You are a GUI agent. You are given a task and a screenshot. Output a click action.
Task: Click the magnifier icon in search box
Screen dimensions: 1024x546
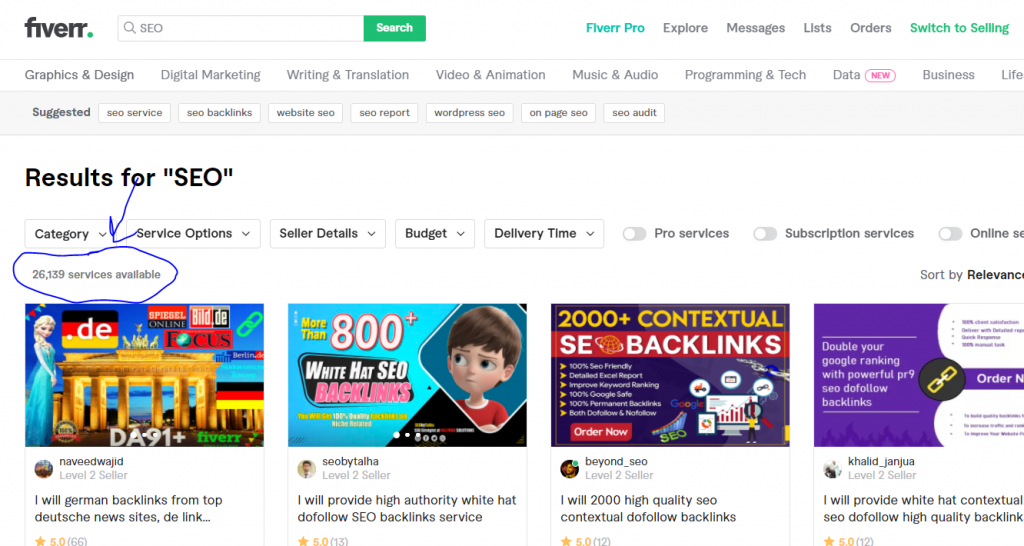[x=129, y=27]
